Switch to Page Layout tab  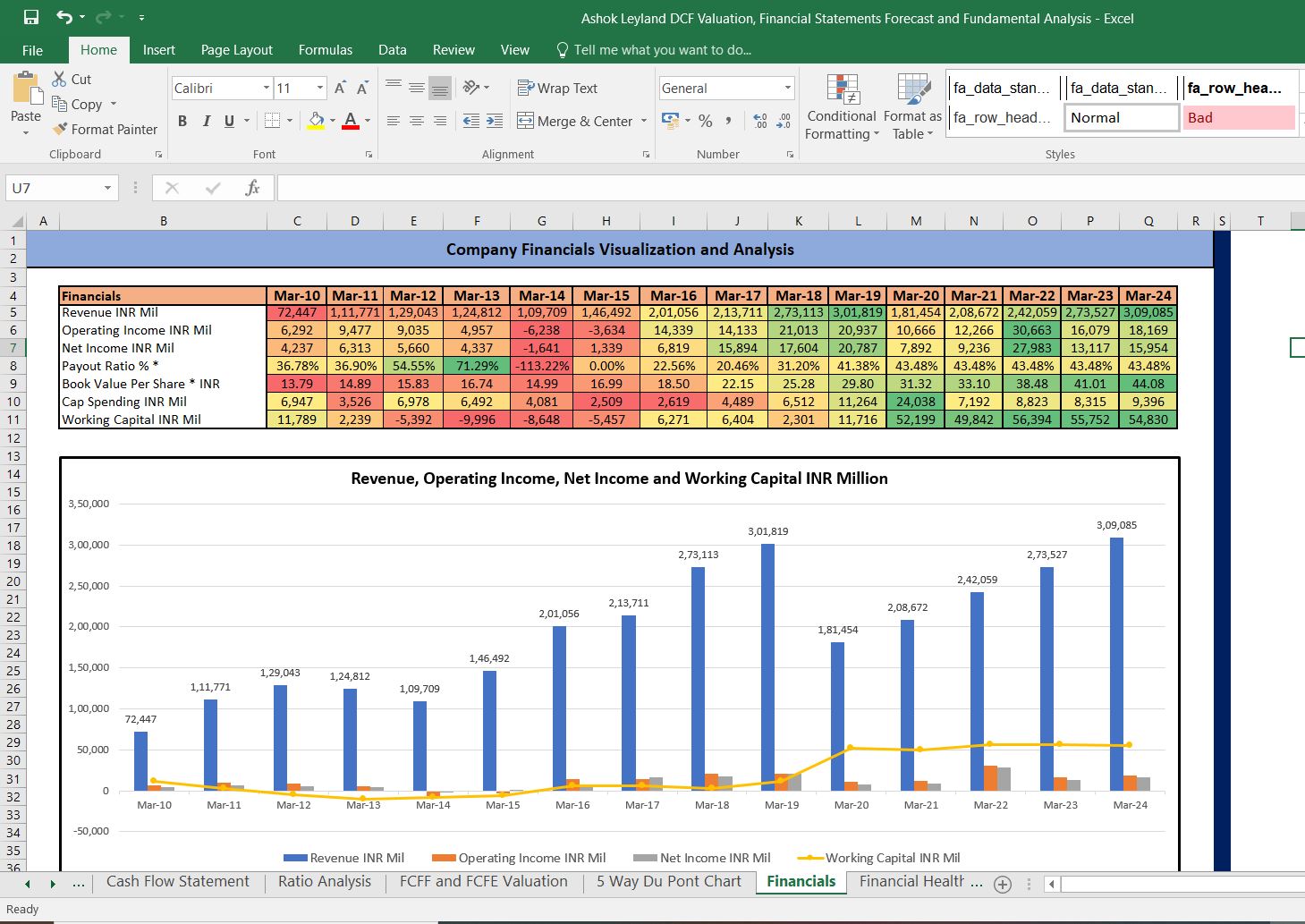click(237, 50)
